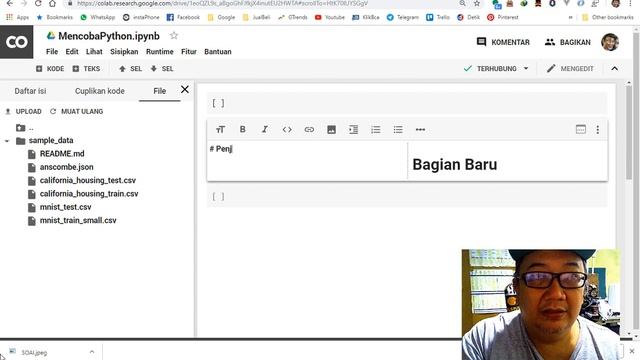Move cell down with SEL arrow
Image resolution: width=640 pixels, height=360 pixels.
[162, 69]
